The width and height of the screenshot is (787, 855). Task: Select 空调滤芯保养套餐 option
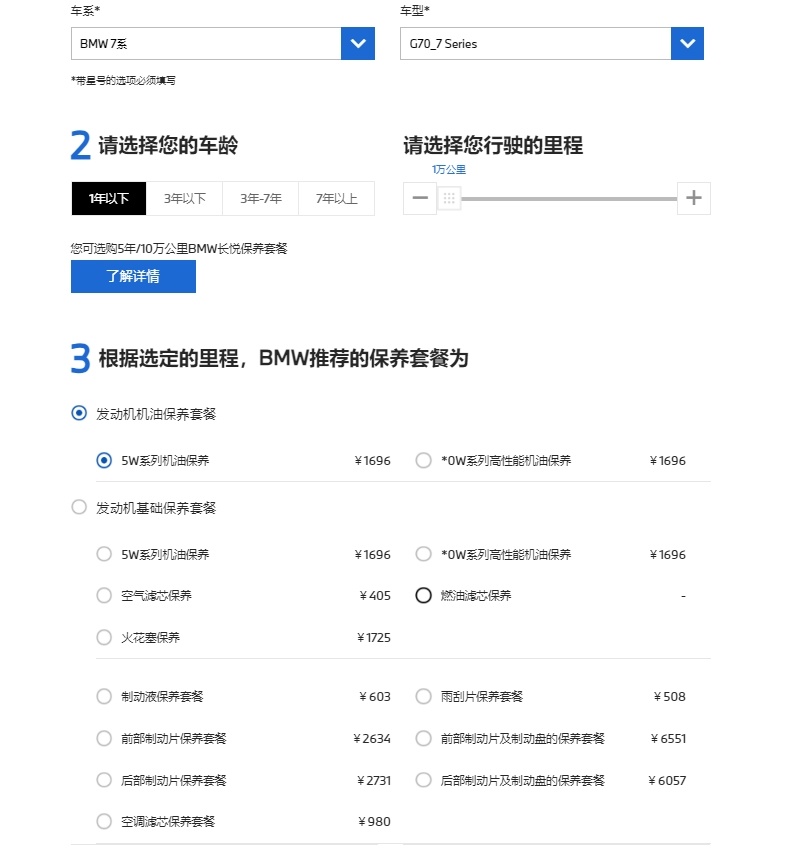coord(104,821)
